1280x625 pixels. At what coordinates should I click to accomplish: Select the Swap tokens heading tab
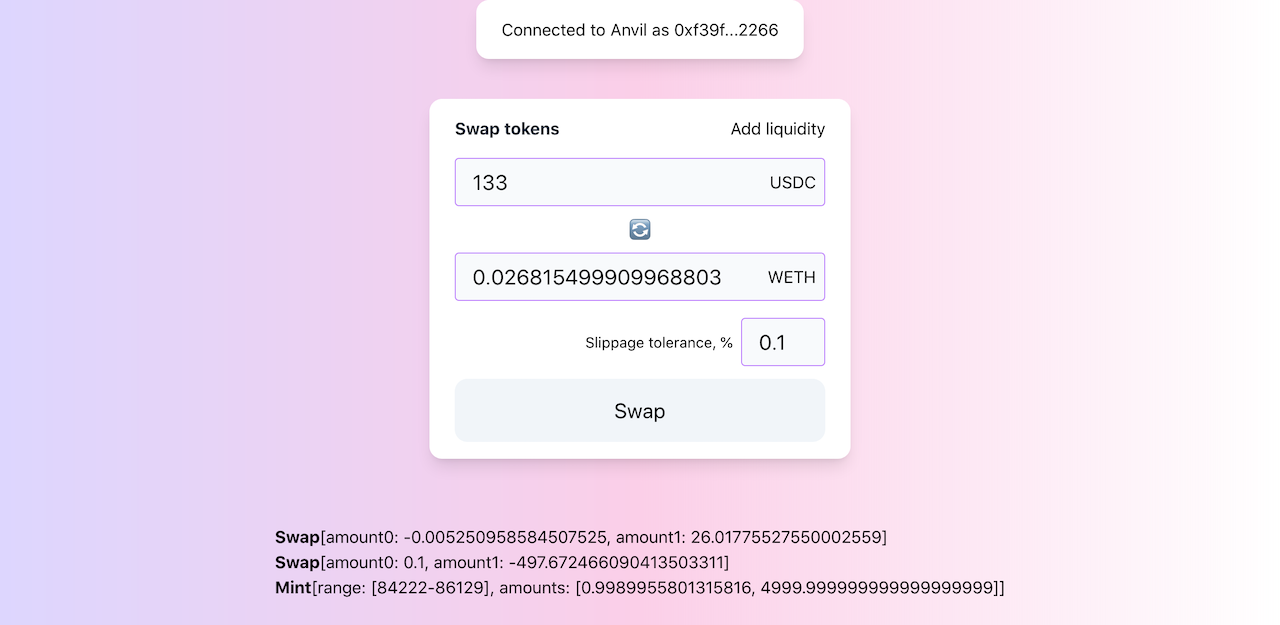pyautogui.click(x=507, y=129)
